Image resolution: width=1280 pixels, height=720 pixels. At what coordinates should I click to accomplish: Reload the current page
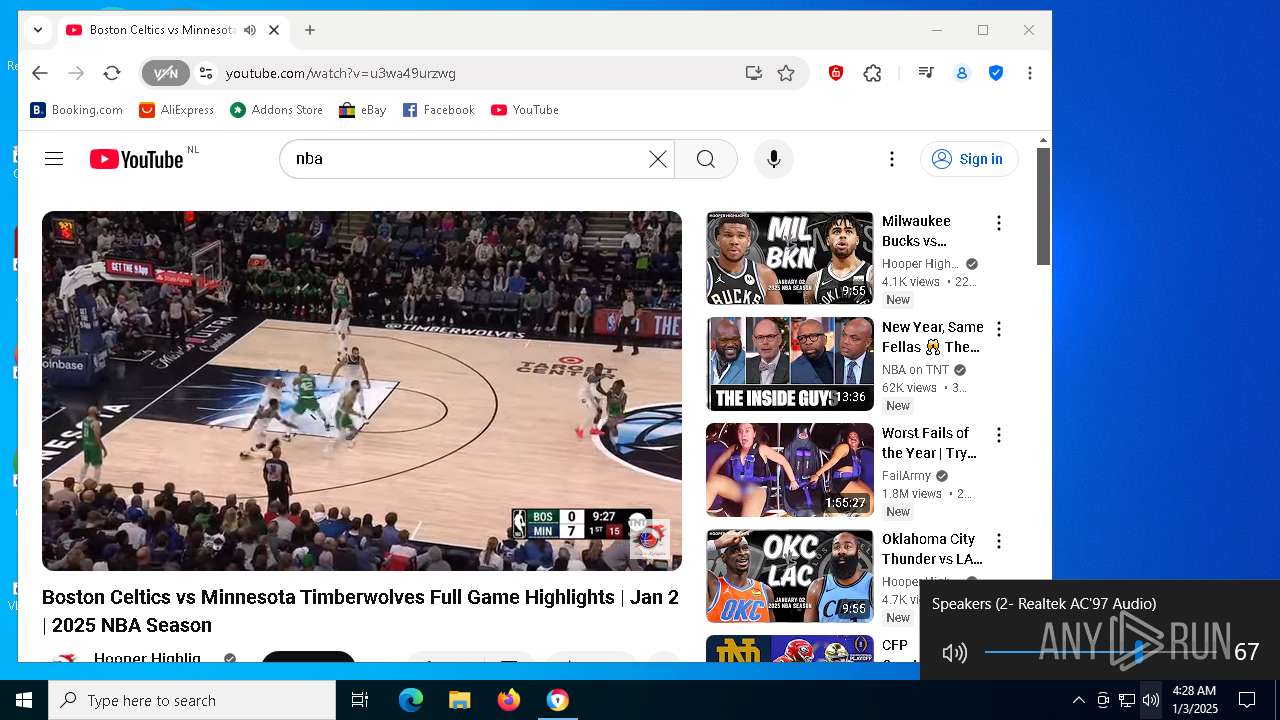(x=112, y=73)
